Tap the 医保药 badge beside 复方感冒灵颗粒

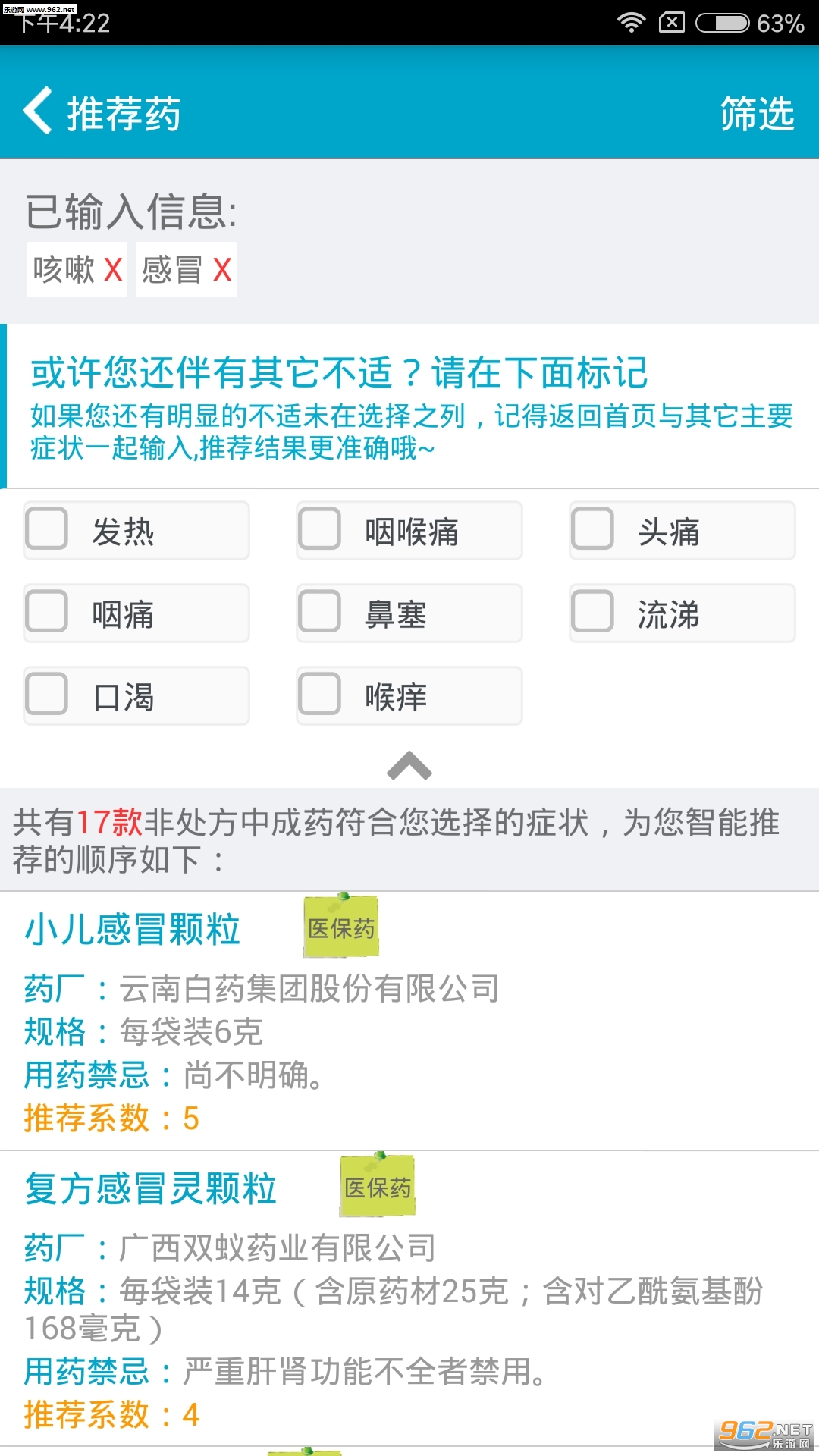(x=378, y=1186)
